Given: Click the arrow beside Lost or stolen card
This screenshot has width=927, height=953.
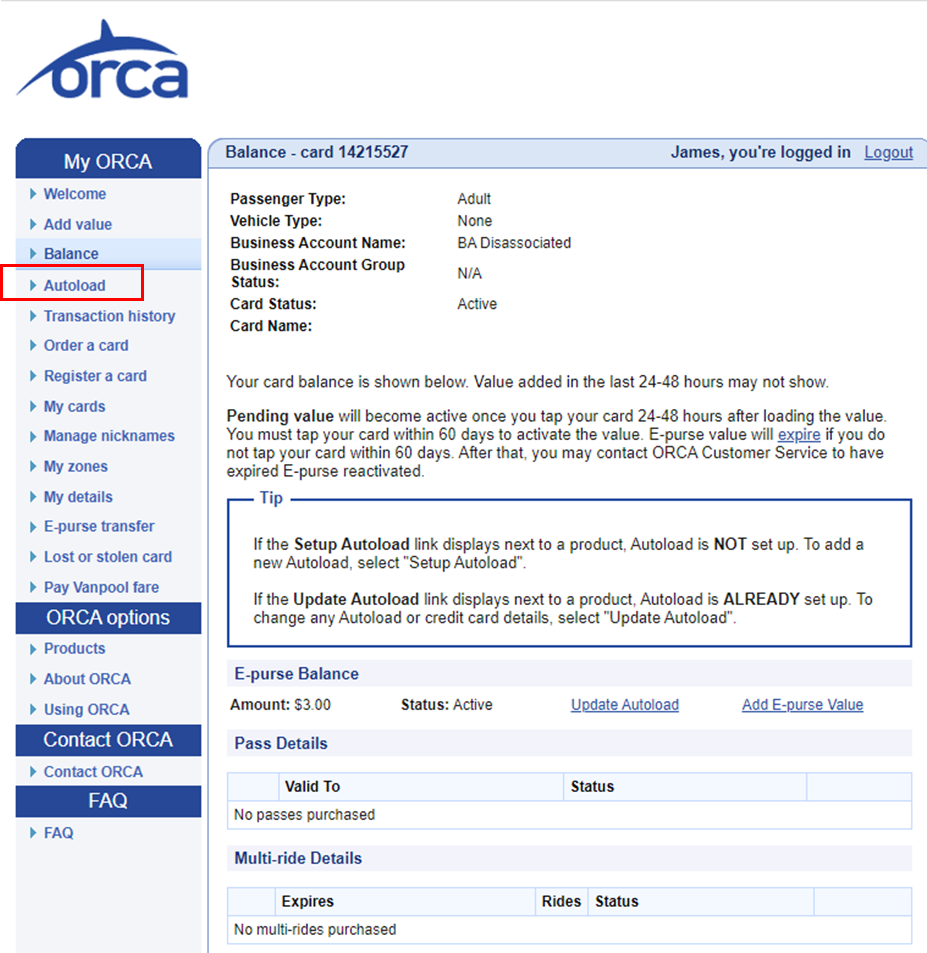Looking at the screenshot, I should tap(33, 557).
